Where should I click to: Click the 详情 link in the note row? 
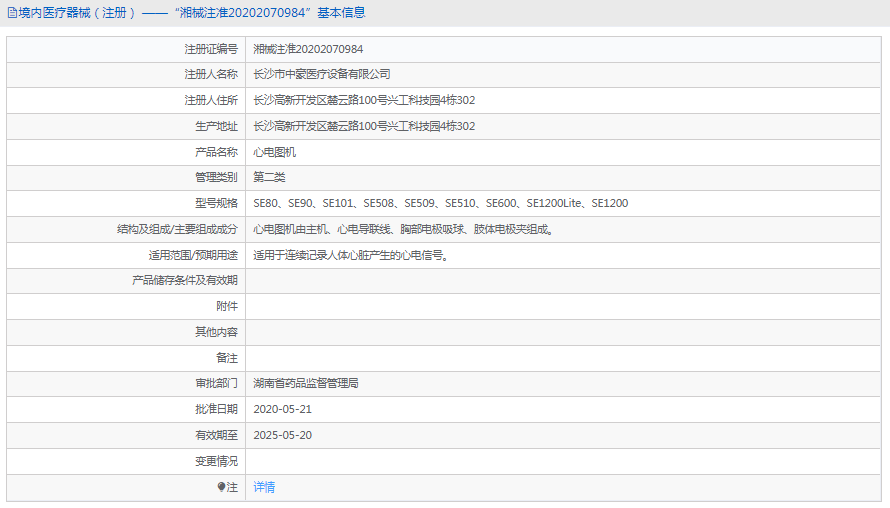264,487
